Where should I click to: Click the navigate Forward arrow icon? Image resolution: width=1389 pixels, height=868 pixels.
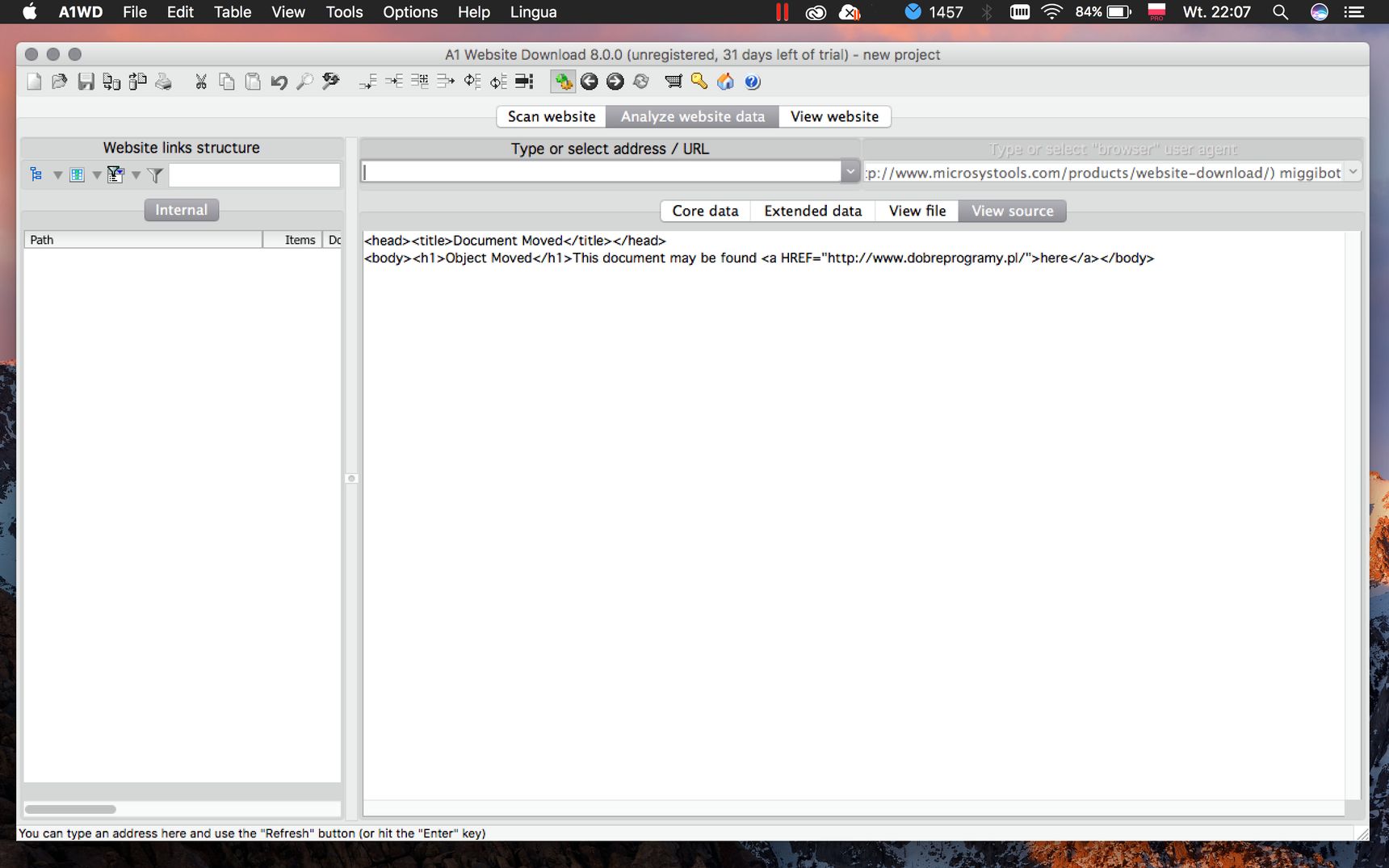pos(615,82)
